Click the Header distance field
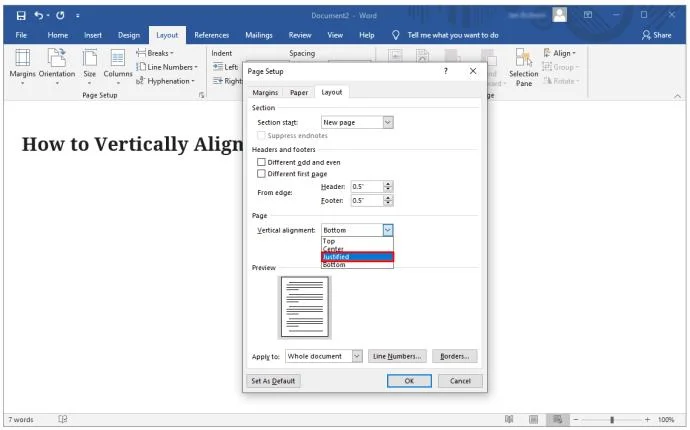Screen dimensions: 690x430 pos(367,186)
